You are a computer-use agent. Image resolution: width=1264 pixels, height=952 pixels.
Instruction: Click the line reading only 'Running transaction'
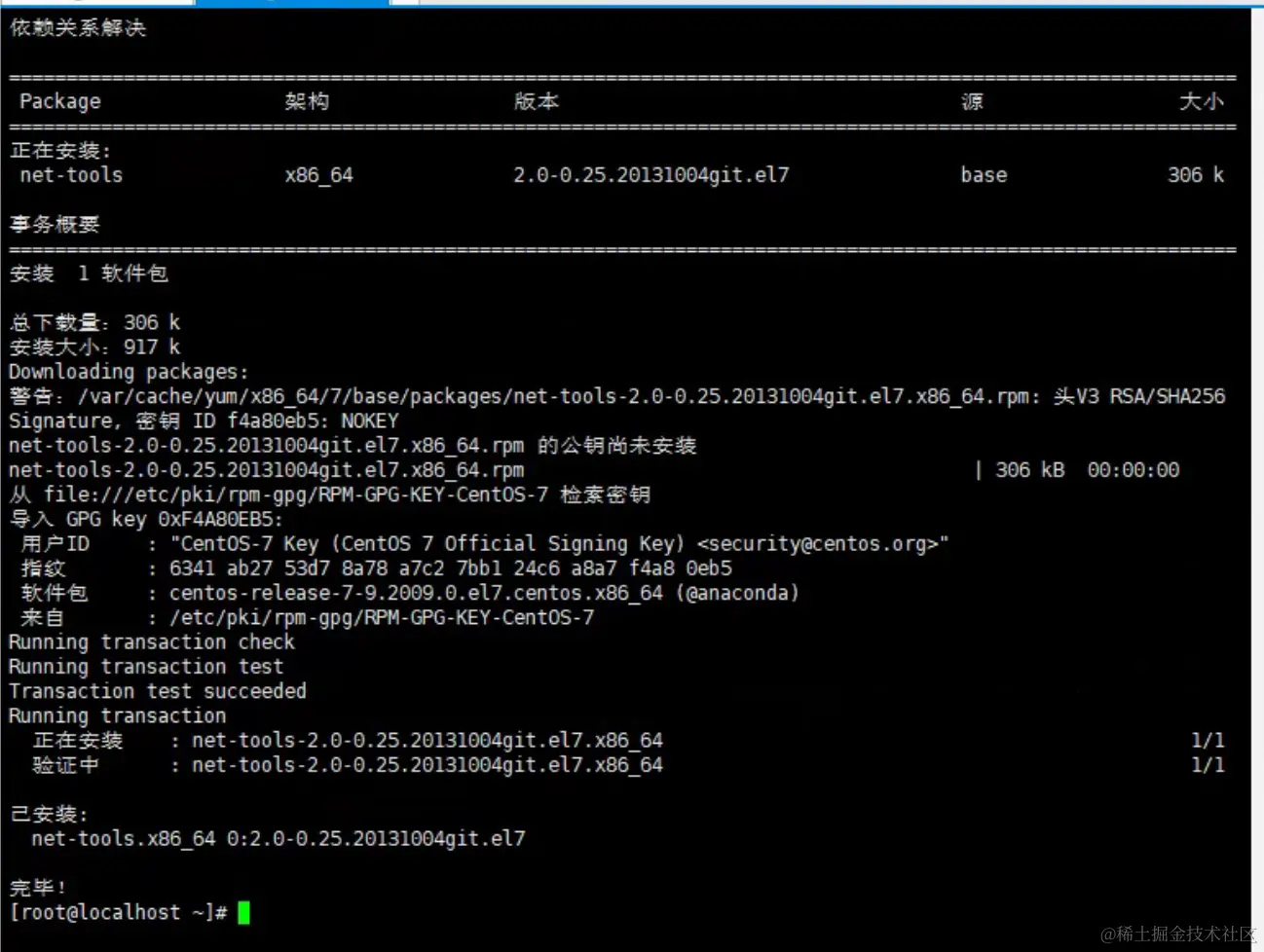click(118, 715)
